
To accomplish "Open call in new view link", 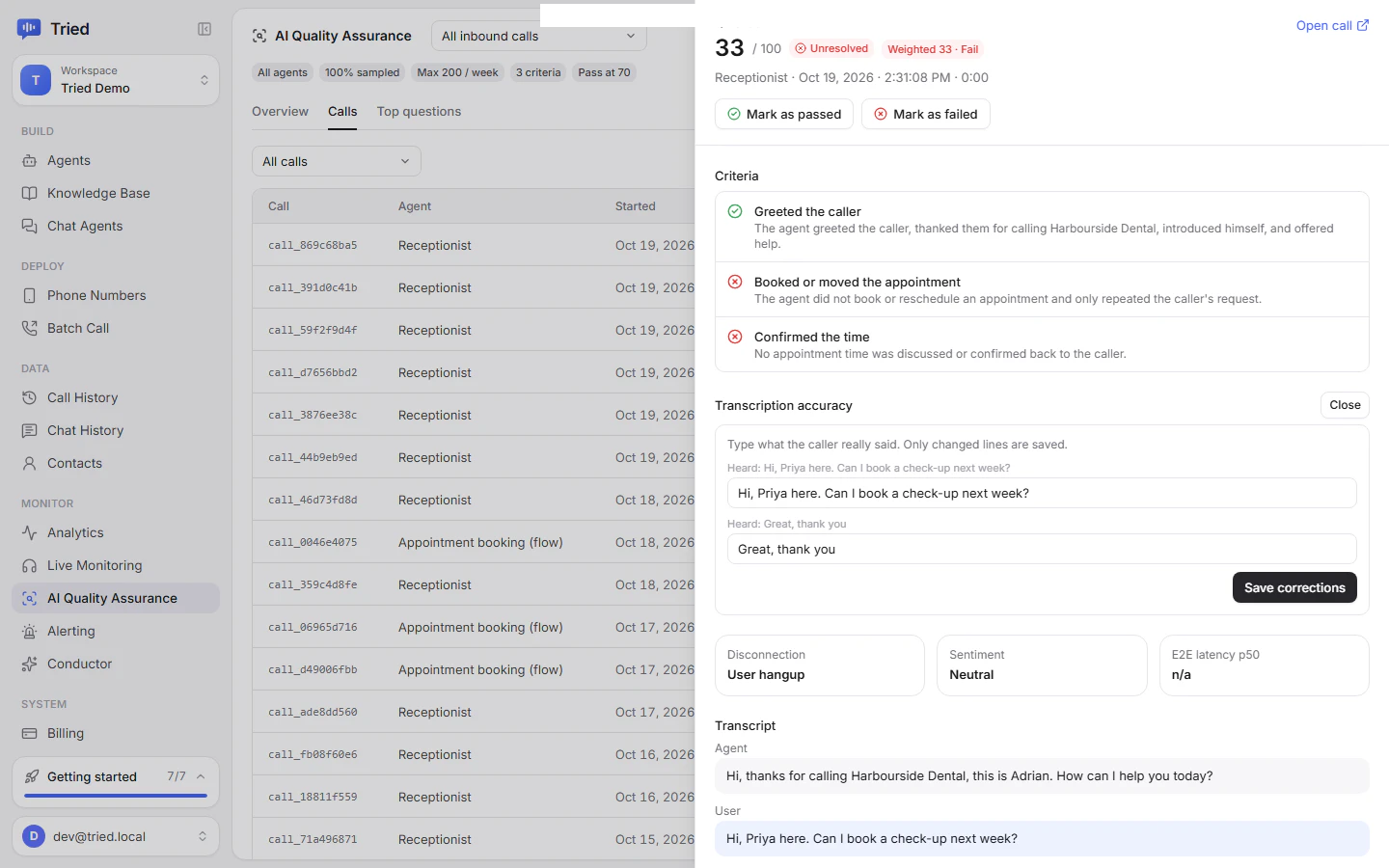I will pos(1332,26).
